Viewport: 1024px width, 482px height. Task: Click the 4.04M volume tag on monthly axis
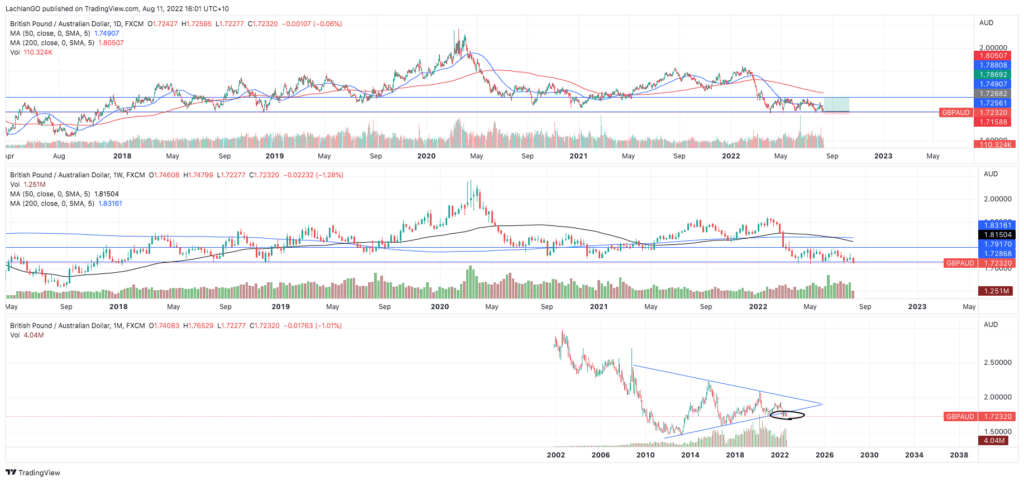992,440
